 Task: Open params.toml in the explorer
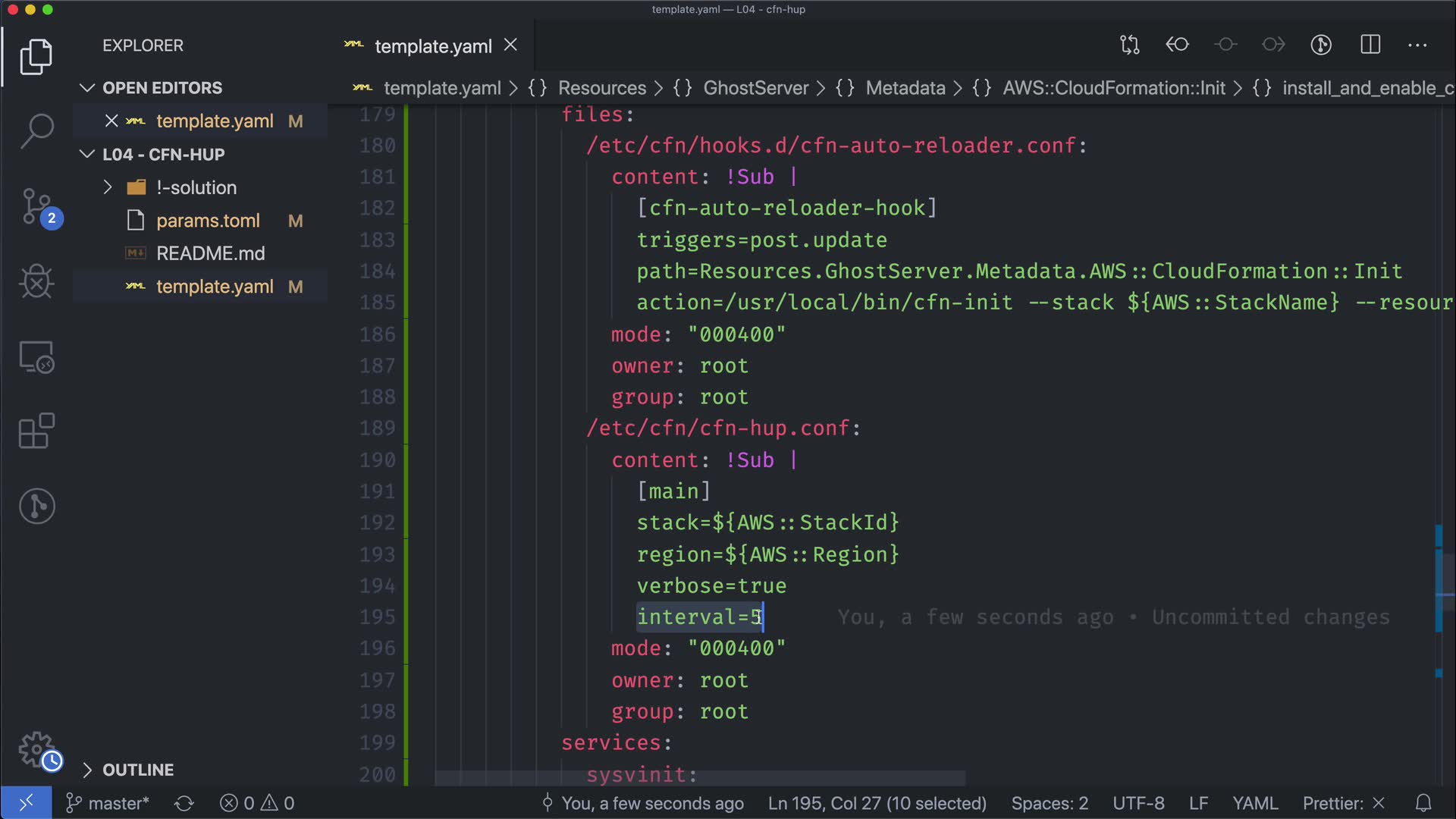click(x=208, y=221)
